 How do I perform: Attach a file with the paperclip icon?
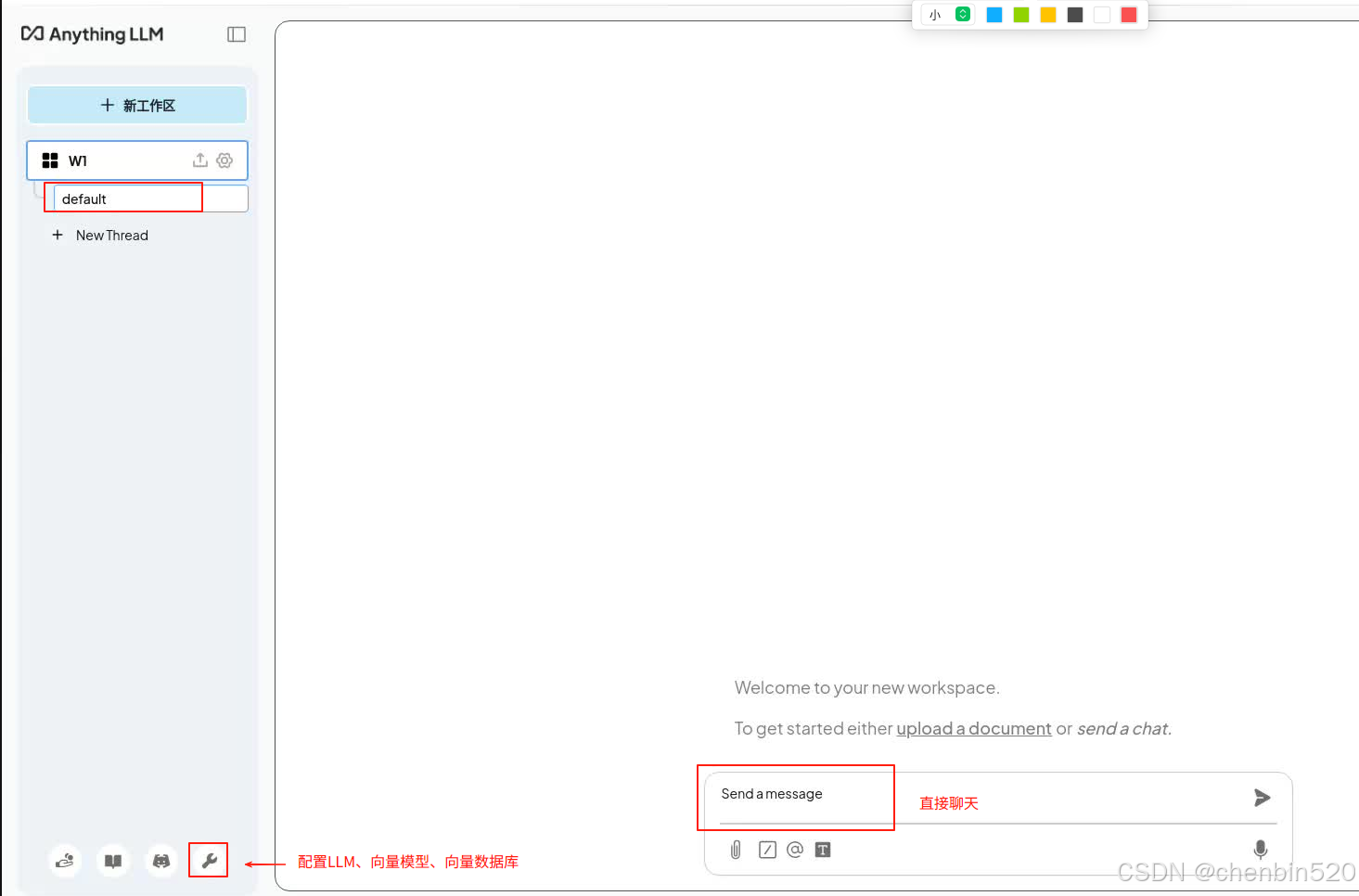(735, 849)
